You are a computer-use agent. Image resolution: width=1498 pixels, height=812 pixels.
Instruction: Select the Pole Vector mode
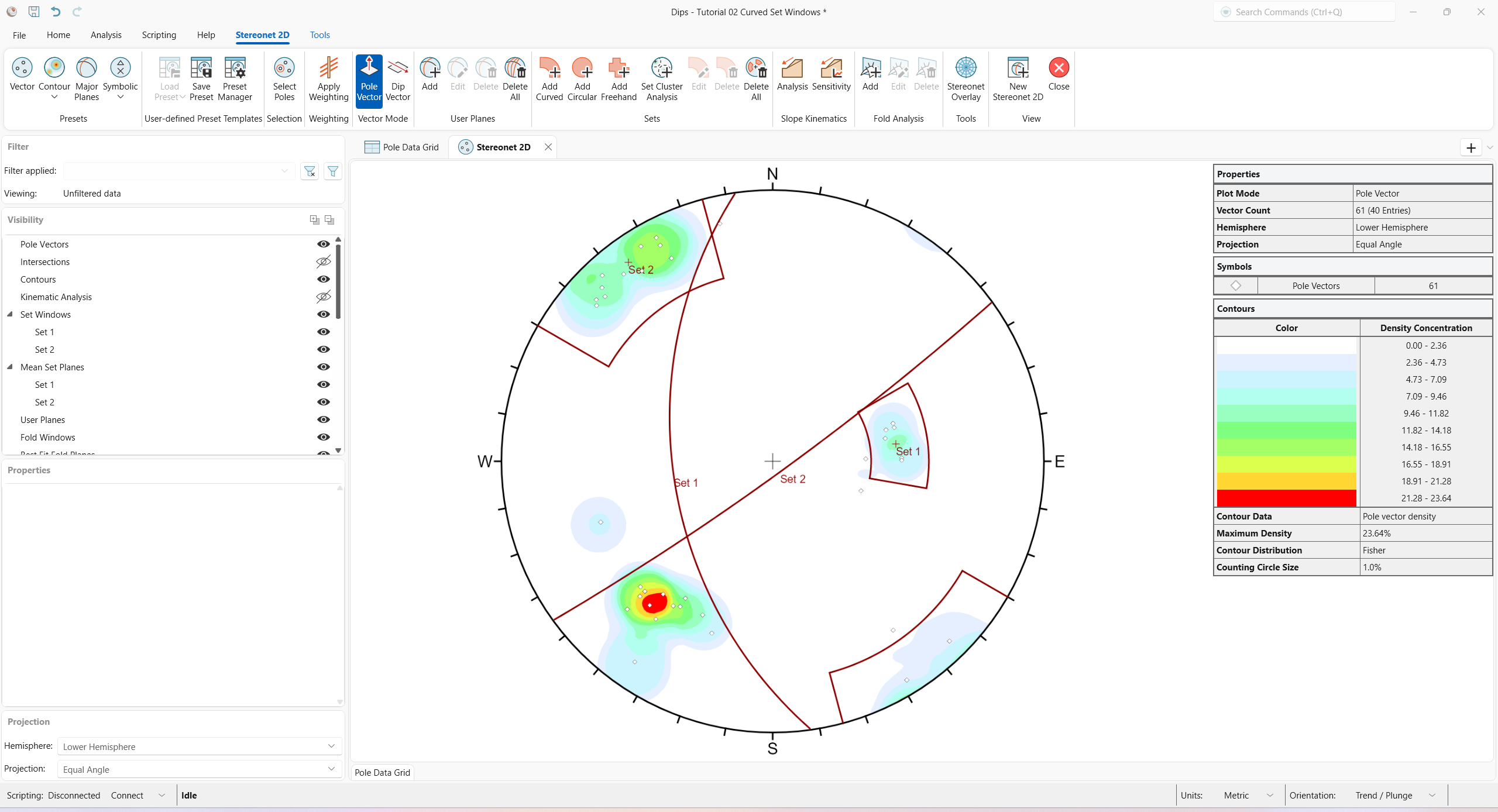pyautogui.click(x=369, y=79)
